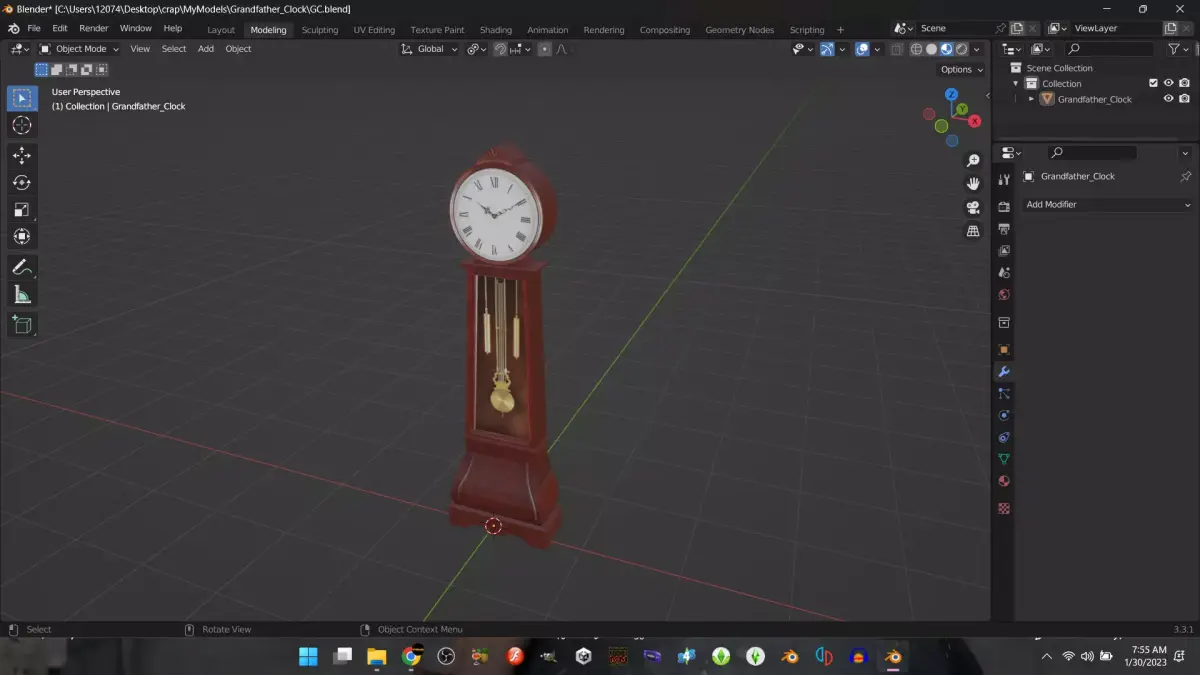The image size is (1200, 675).
Task: Open the Texture properties checker tab
Action: [1004, 508]
